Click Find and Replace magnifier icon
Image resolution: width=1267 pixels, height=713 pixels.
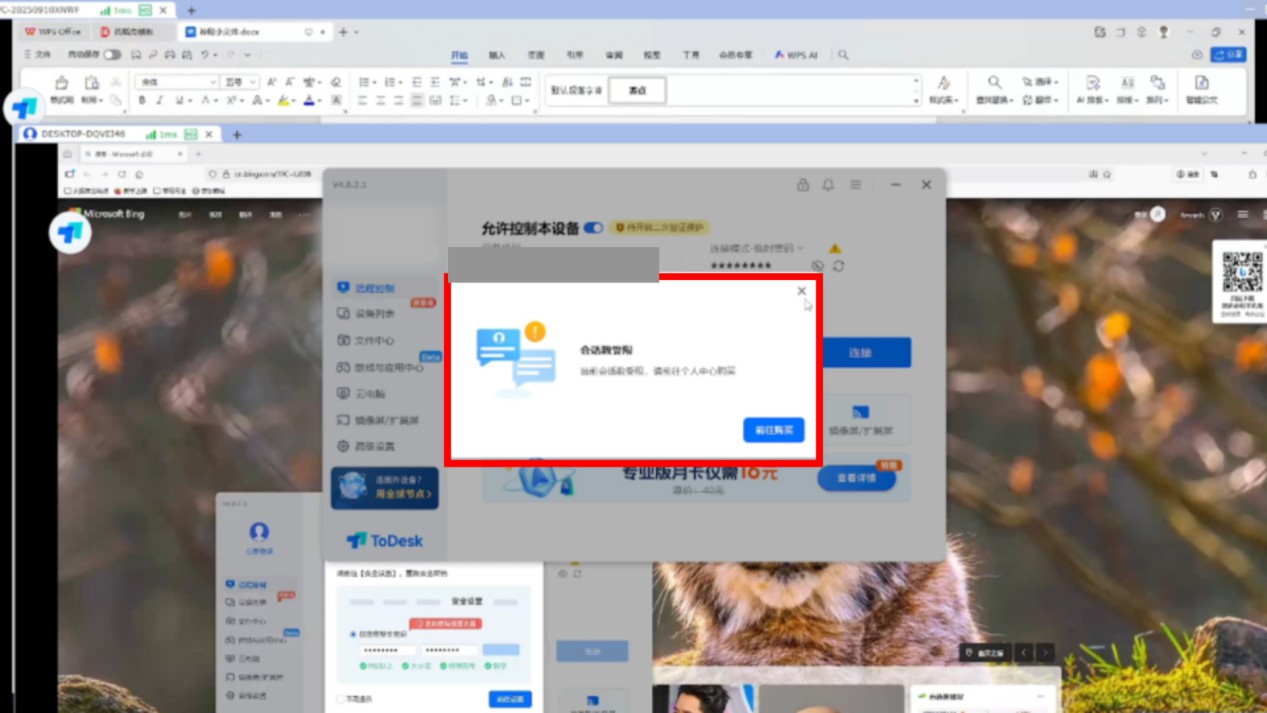click(994, 83)
